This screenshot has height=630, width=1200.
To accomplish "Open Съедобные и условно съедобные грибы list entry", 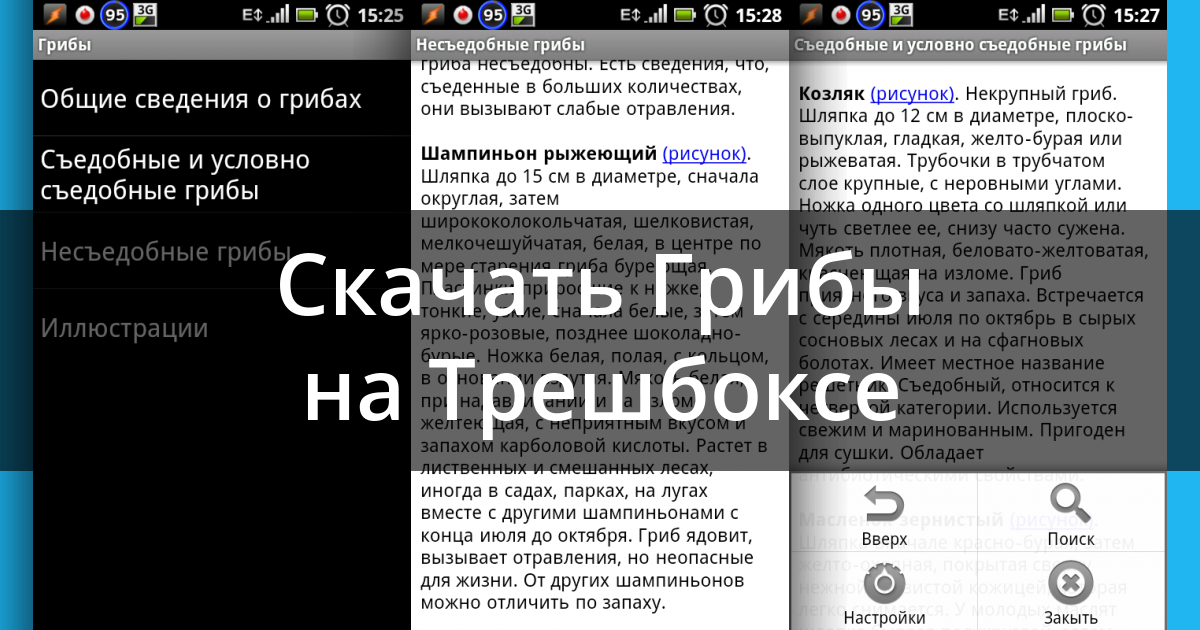I will tap(222, 175).
